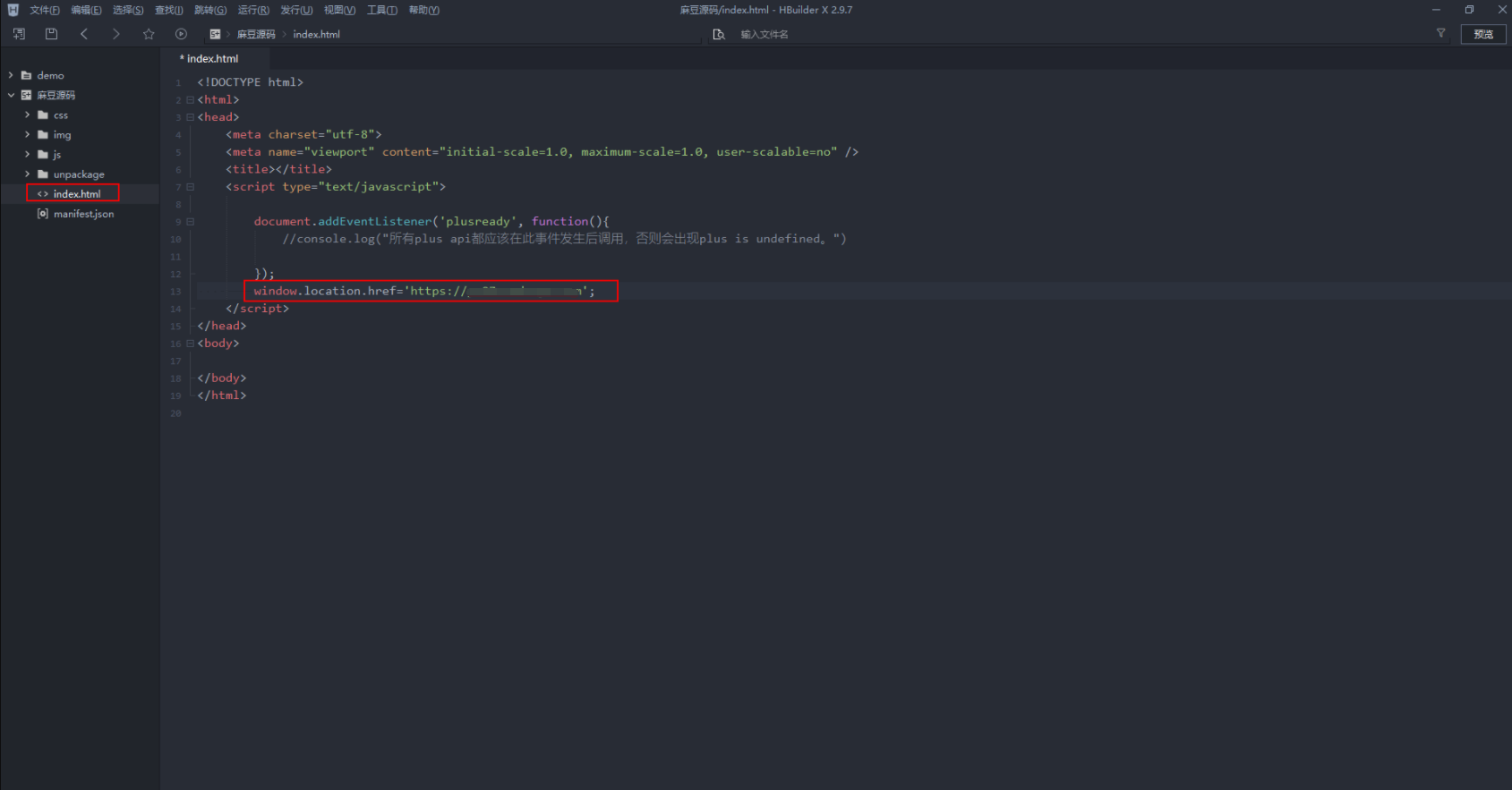The height and width of the screenshot is (790, 1512).
Task: Click the unpackage folder name
Action: click(x=79, y=174)
